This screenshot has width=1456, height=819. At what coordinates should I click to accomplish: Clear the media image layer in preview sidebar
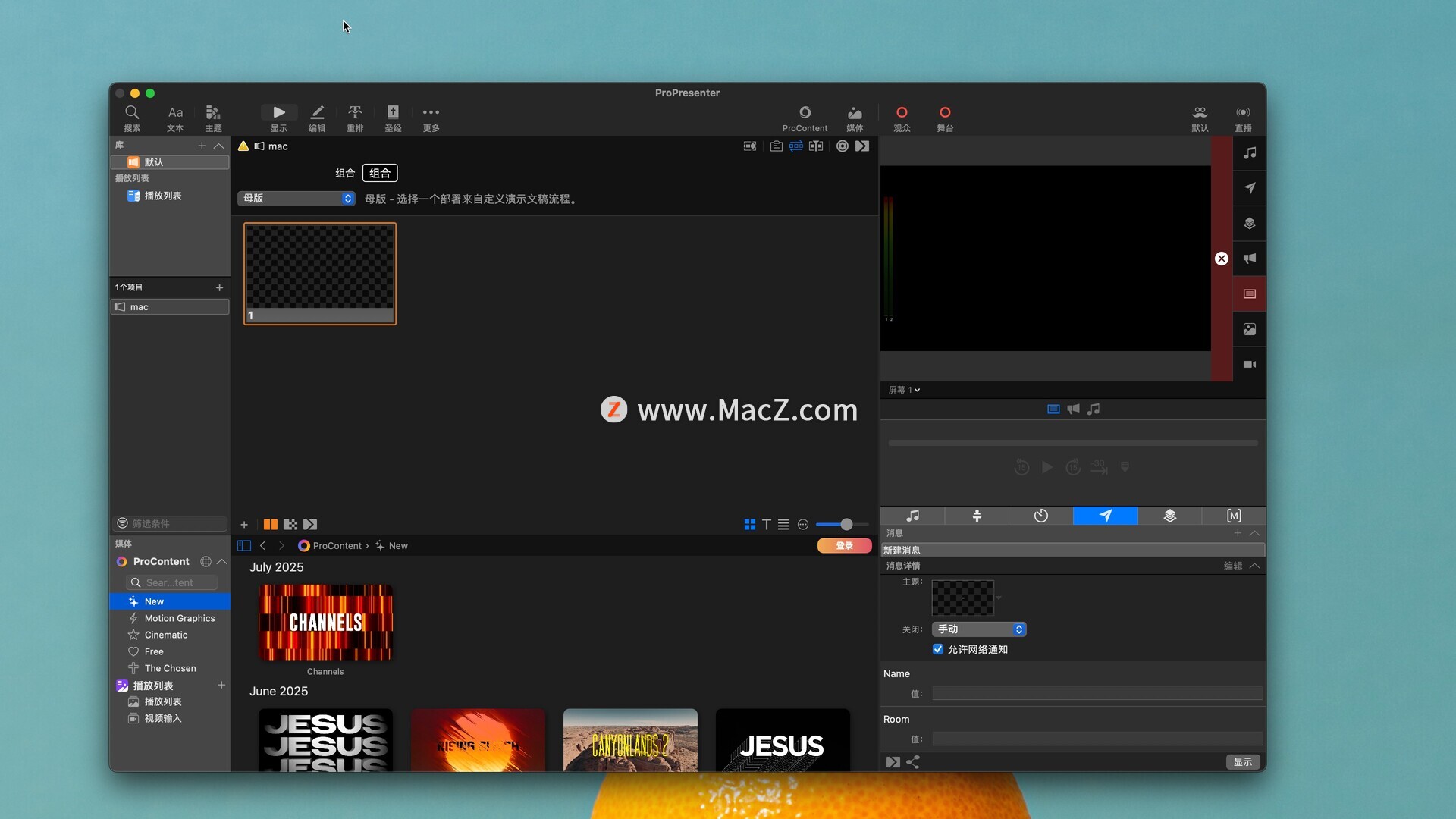tap(1250, 329)
